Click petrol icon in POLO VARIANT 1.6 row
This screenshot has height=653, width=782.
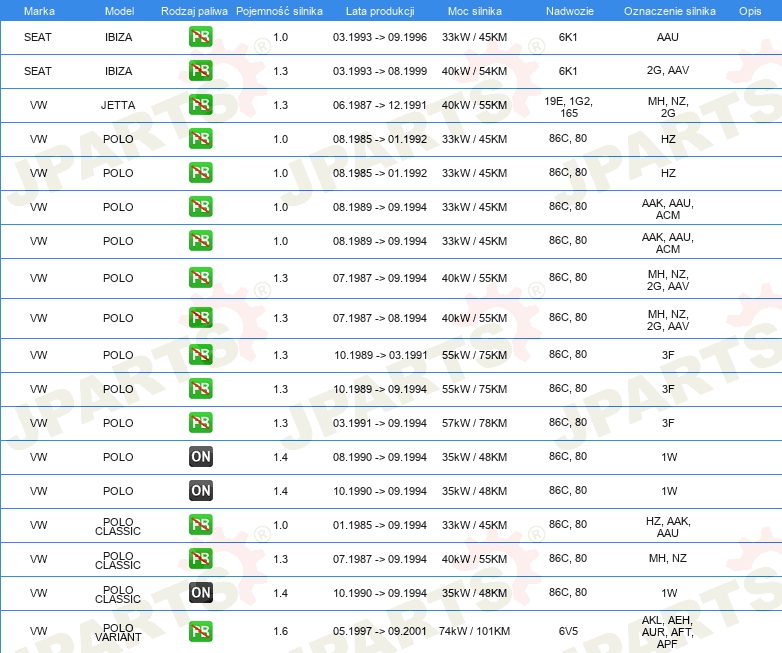point(200,631)
